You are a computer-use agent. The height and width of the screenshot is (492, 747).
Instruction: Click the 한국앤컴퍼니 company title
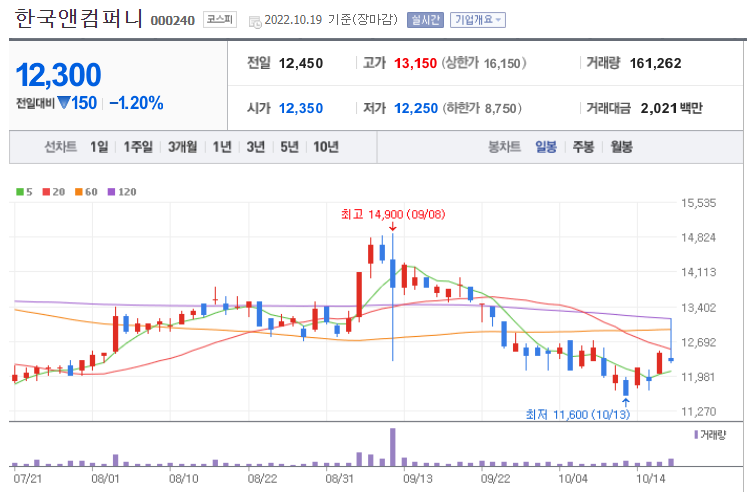point(79,19)
